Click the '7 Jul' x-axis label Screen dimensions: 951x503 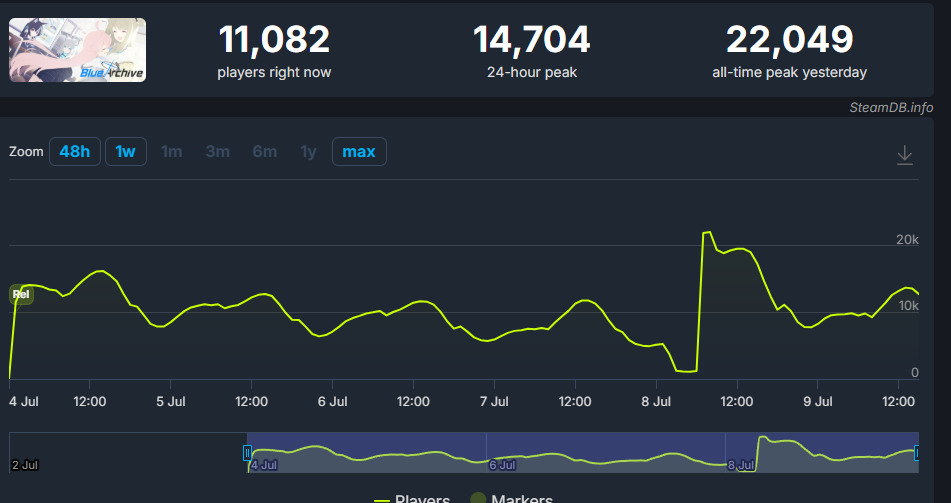coord(494,402)
